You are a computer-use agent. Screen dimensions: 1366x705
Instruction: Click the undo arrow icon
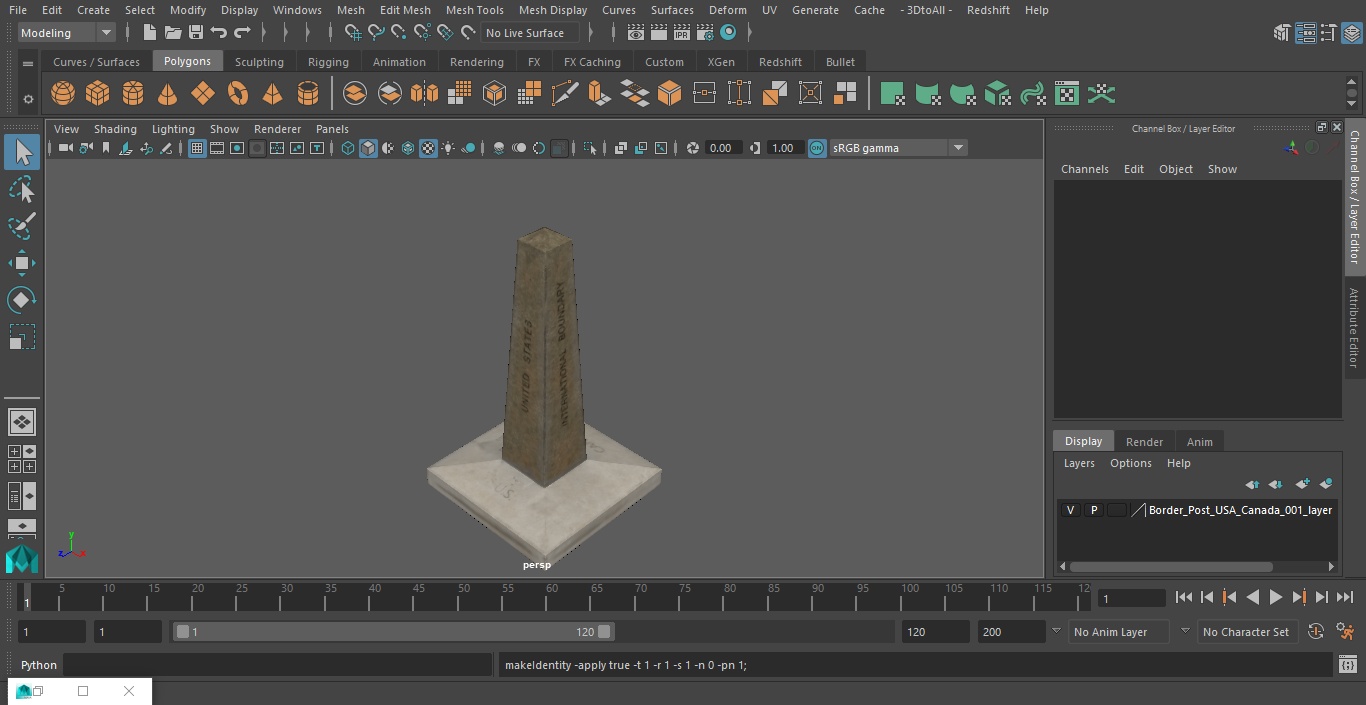pyautogui.click(x=219, y=33)
